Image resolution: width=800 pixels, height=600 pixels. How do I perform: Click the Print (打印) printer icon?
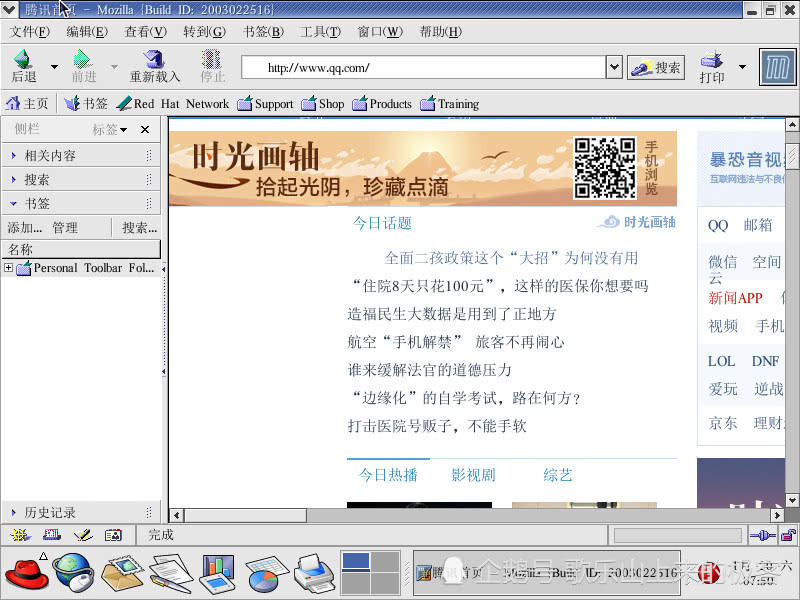[x=712, y=60]
